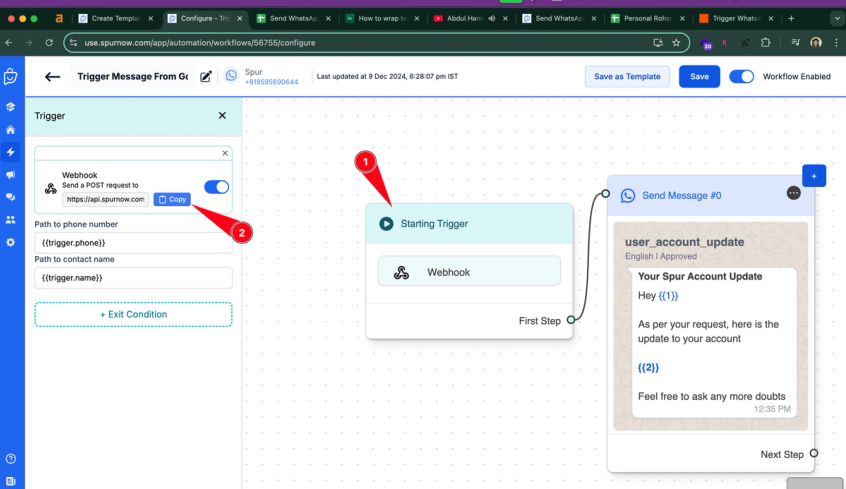Screen dimensions: 846x489
Task: Click the site info icon in address bar
Action: [73, 43]
